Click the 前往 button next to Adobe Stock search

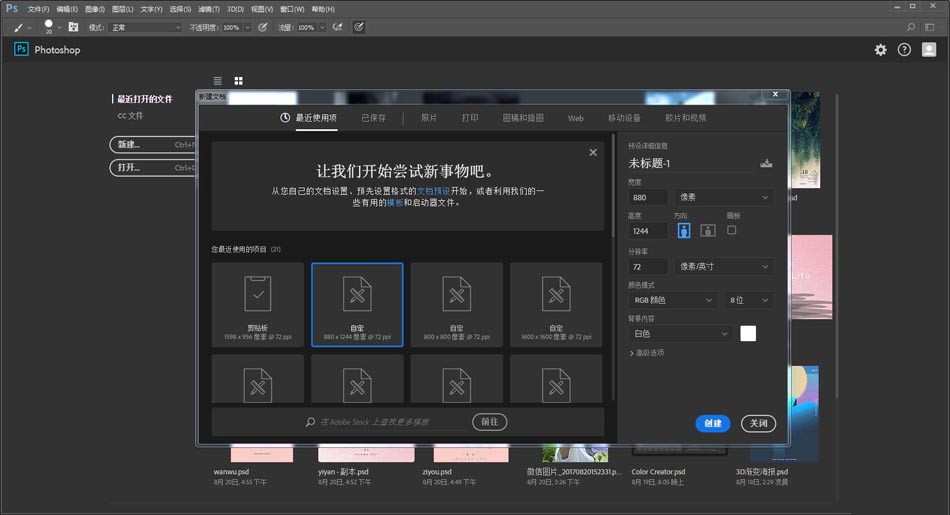(x=489, y=422)
